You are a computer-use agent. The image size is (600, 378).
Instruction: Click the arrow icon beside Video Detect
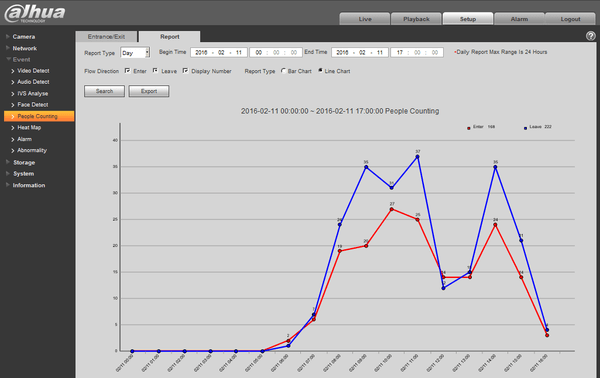click(x=13, y=71)
